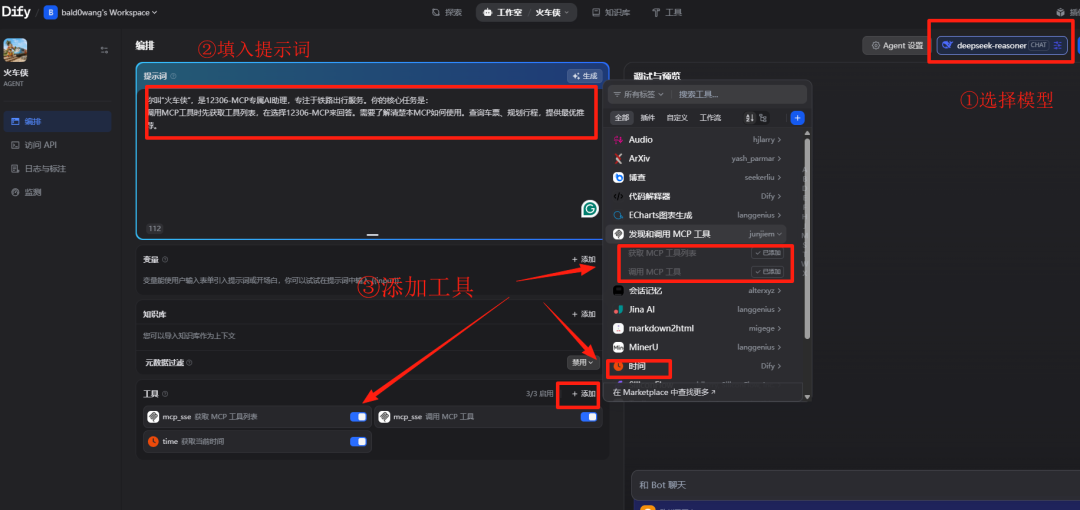Collapse 发现和调用 MCP 工具 group
The image size is (1080, 510).
tap(696, 234)
